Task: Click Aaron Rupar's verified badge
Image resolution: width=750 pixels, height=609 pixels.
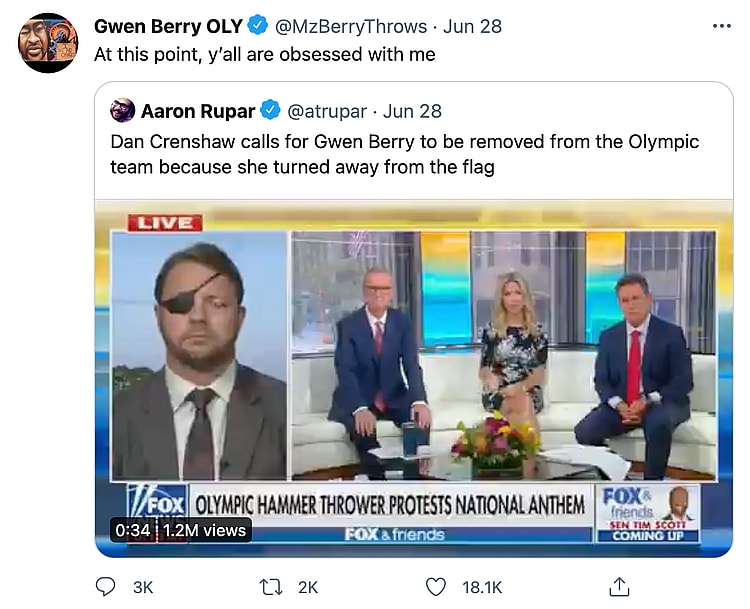Action: tap(270, 110)
